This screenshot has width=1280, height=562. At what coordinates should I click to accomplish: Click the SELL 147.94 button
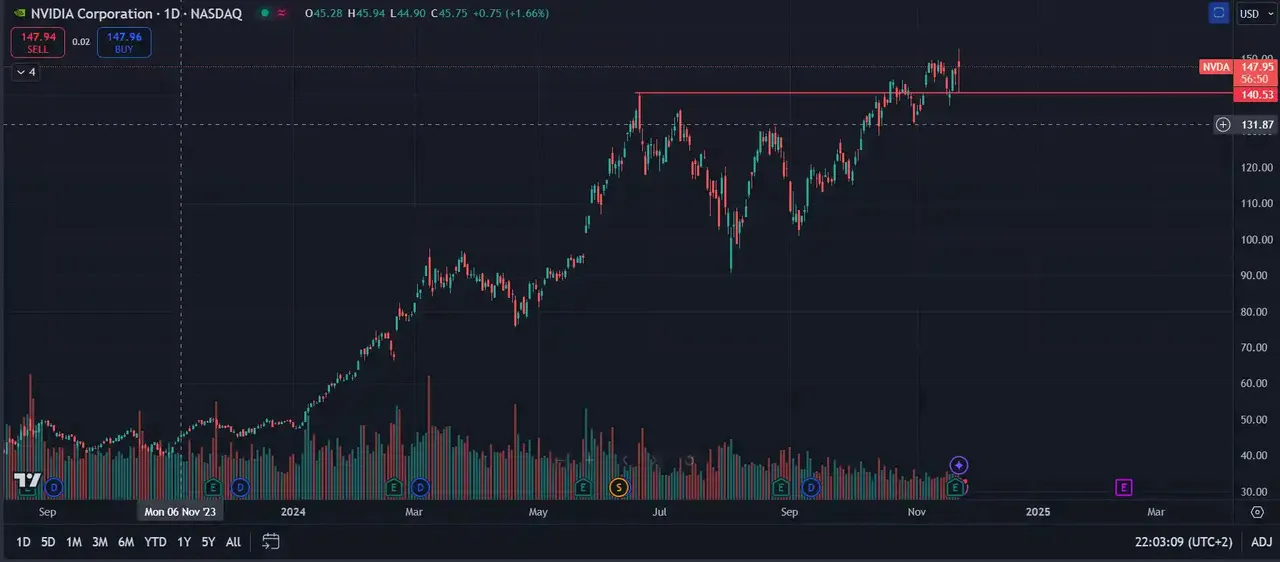[38, 42]
